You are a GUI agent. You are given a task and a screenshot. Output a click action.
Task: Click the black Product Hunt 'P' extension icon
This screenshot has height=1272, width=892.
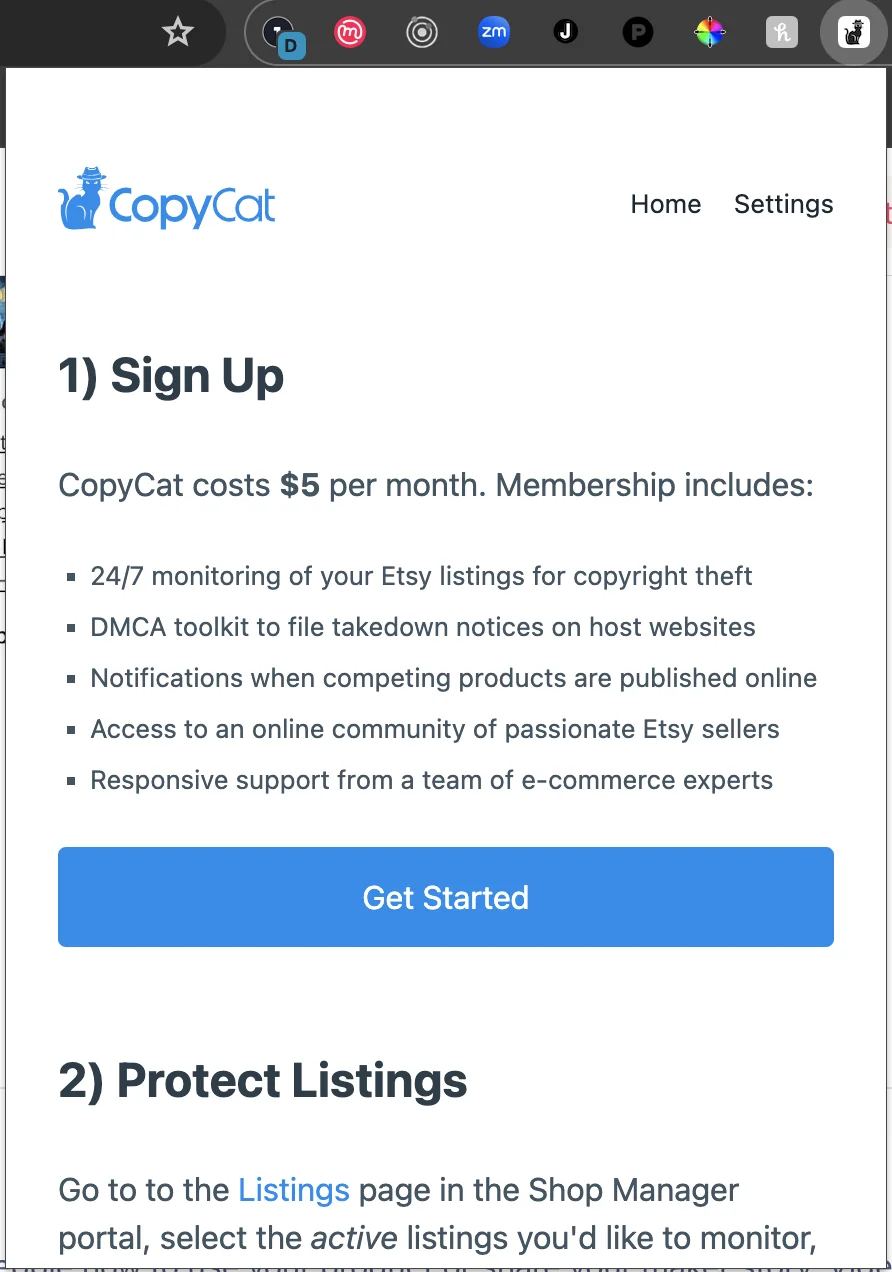638,32
